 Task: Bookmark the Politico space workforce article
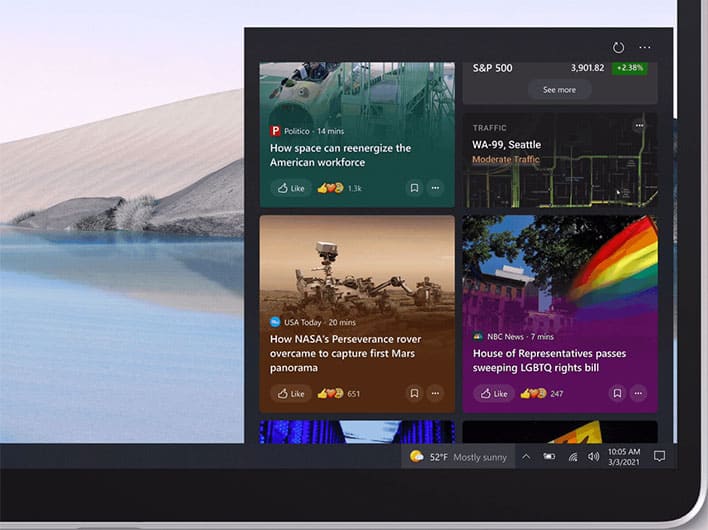click(414, 188)
